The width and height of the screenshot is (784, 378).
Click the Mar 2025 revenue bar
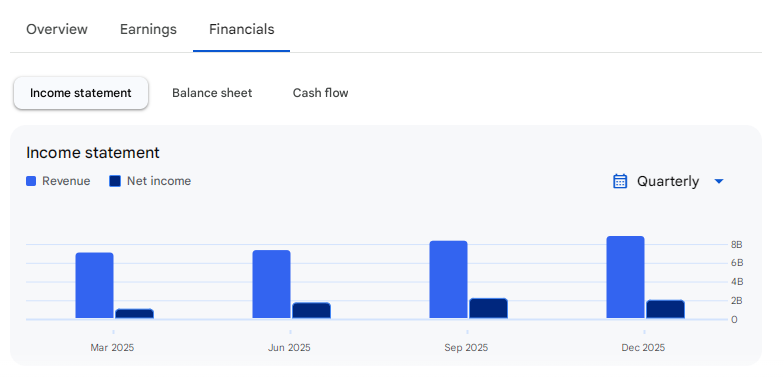tap(94, 286)
